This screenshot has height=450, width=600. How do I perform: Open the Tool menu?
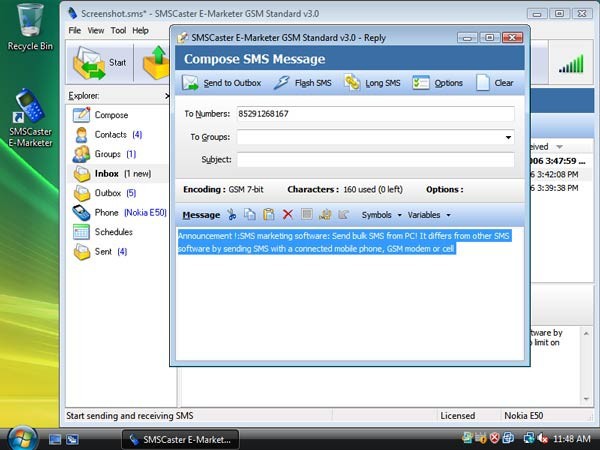click(x=118, y=31)
